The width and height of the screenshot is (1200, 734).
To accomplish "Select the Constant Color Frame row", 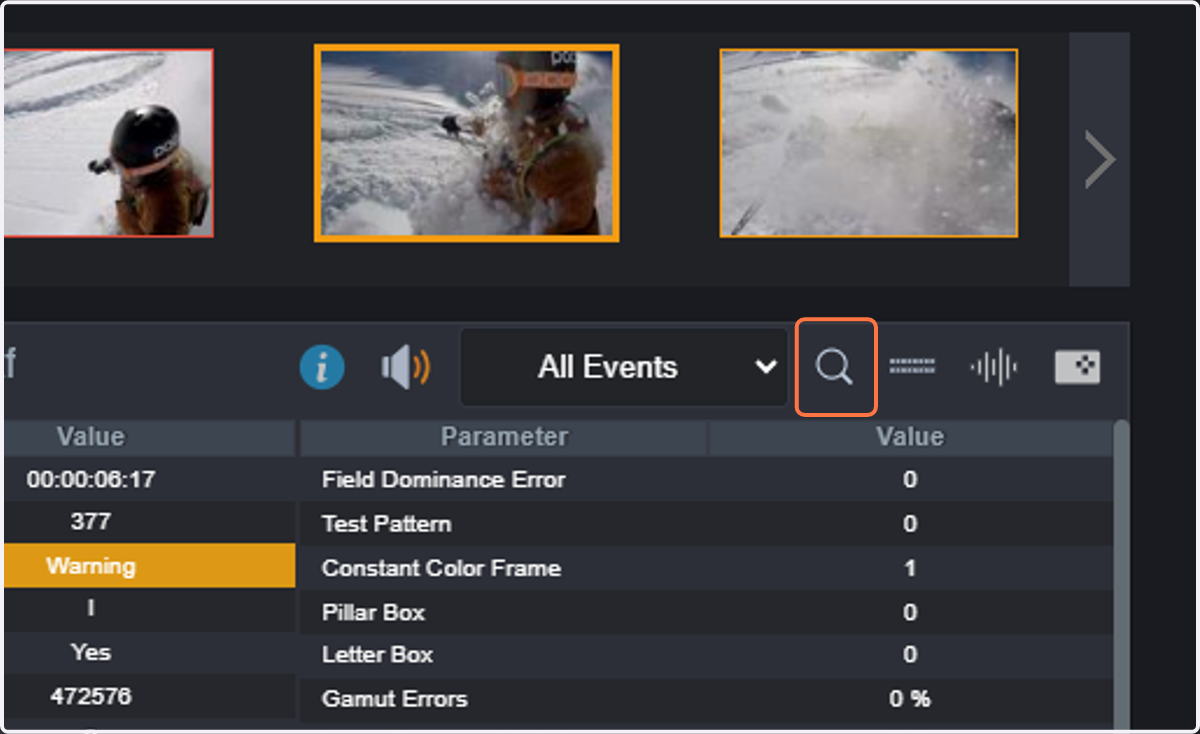I will click(706, 568).
